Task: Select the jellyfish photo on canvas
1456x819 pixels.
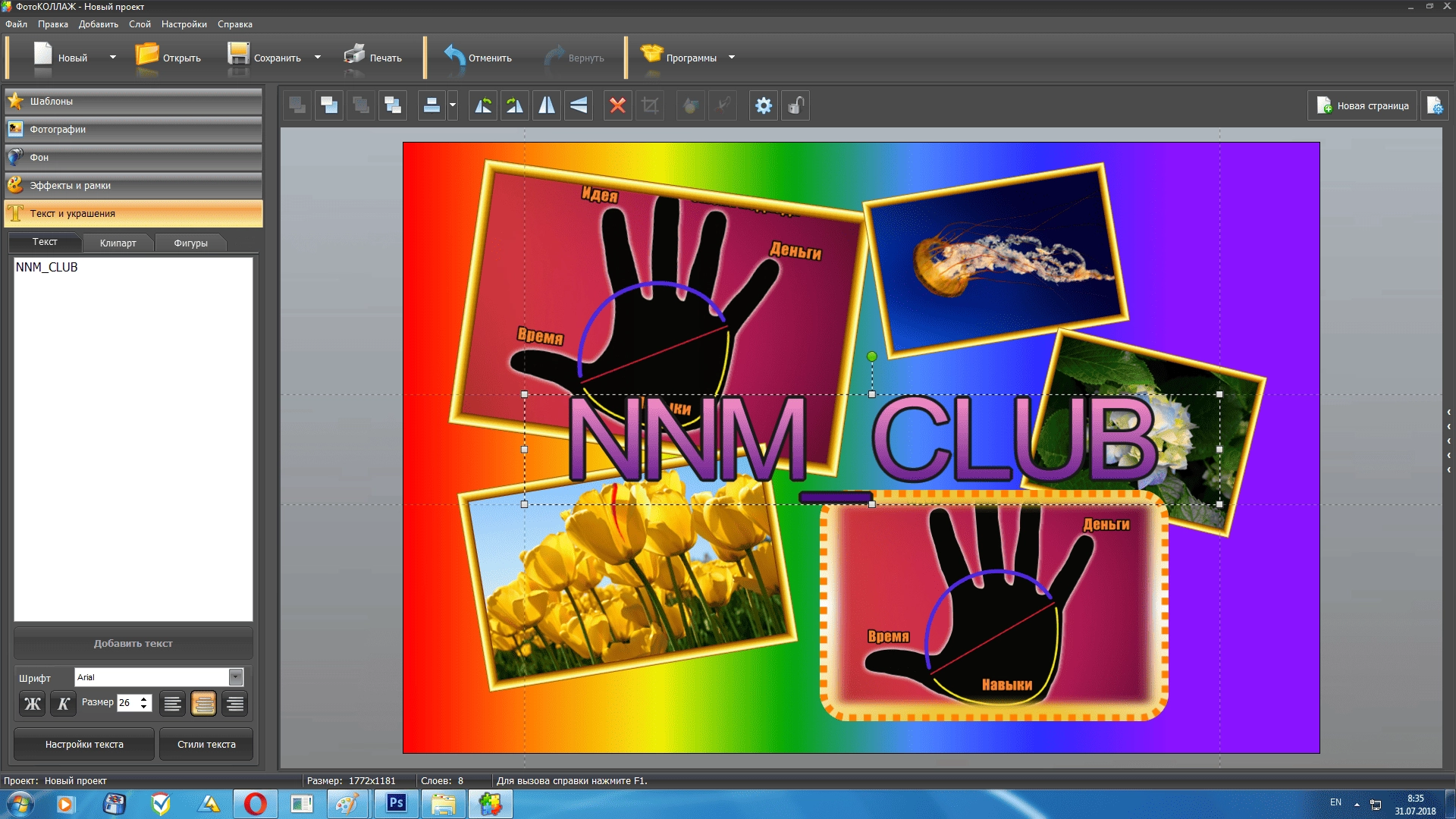Action: 996,259
